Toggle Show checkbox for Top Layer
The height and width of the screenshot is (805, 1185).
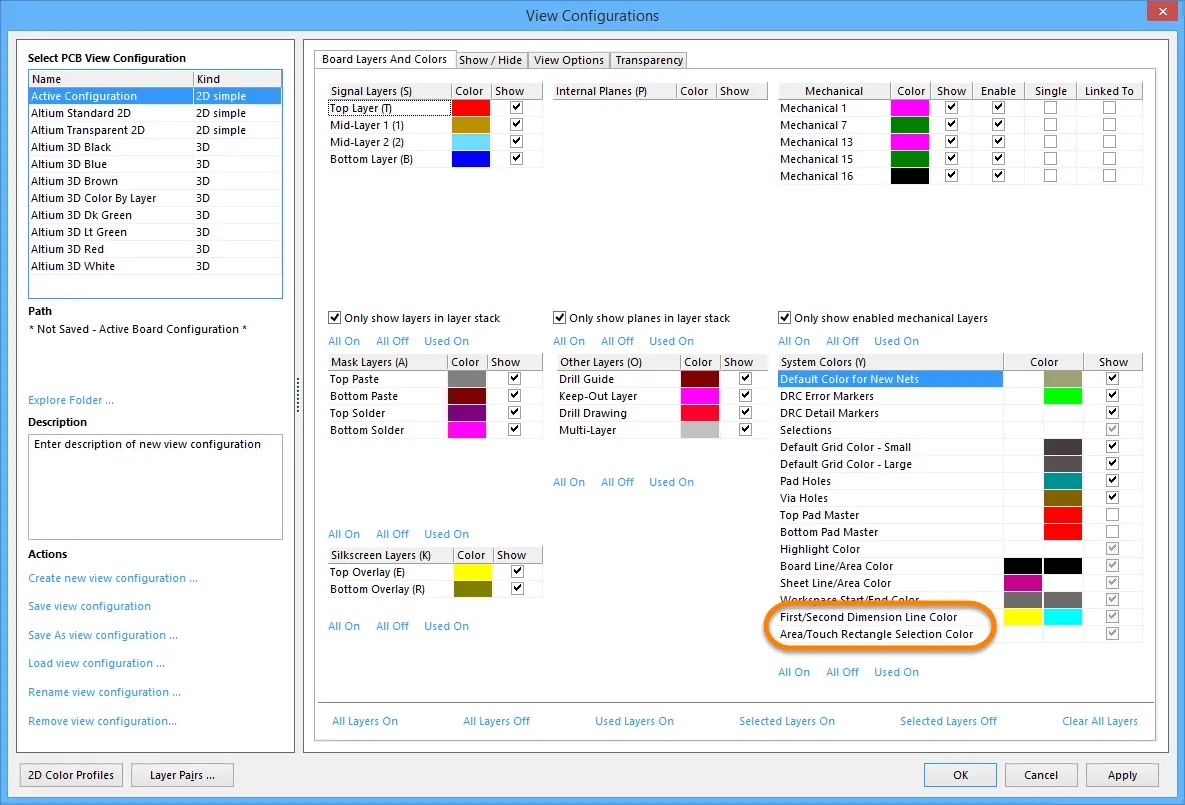(x=516, y=107)
